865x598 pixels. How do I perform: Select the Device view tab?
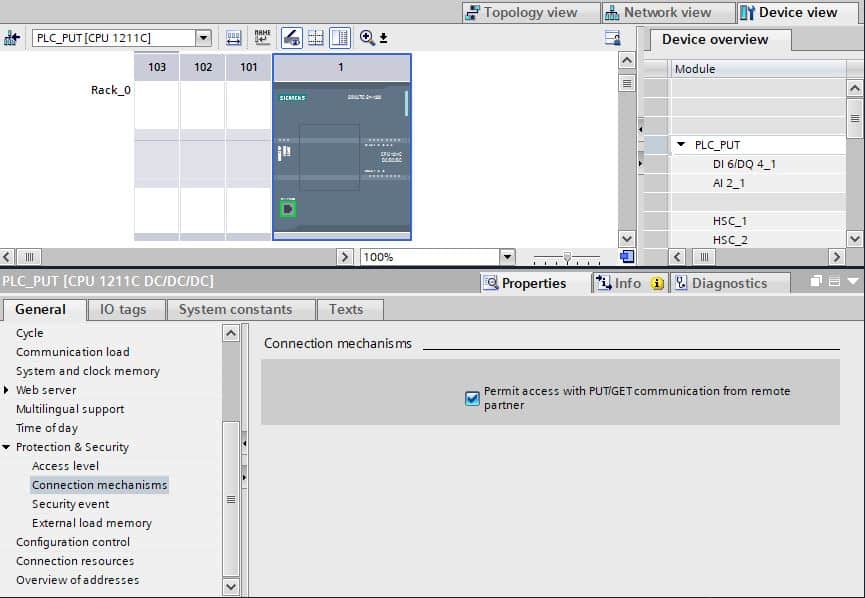[798, 12]
